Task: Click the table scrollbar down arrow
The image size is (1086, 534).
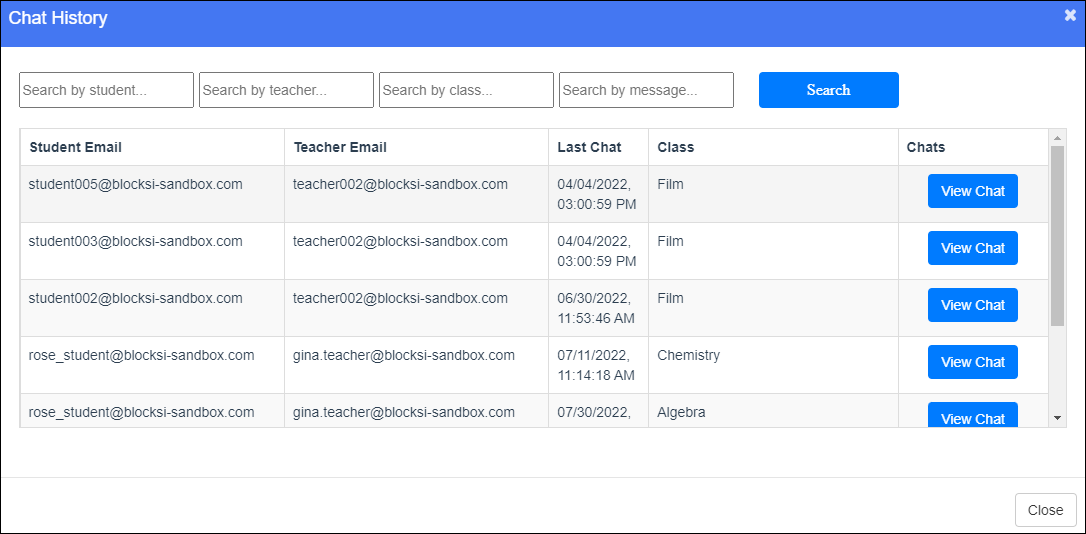Action: 1058,418
